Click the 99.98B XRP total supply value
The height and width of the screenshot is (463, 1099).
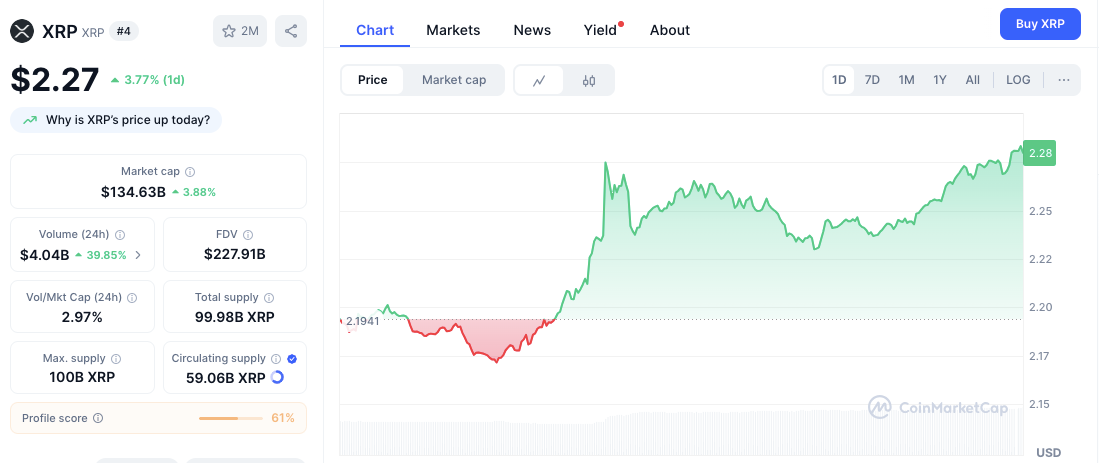pos(235,317)
